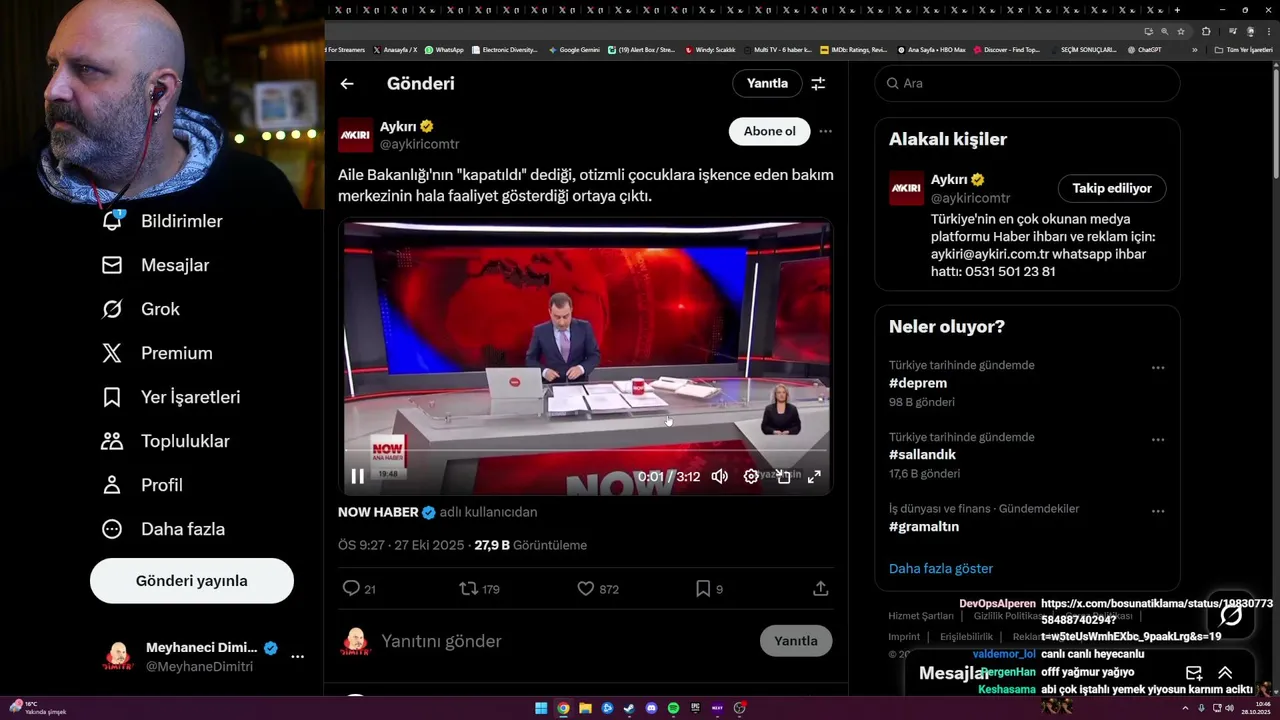Open the #gramaltın trending topic
The height and width of the screenshot is (720, 1280).
coord(924,527)
